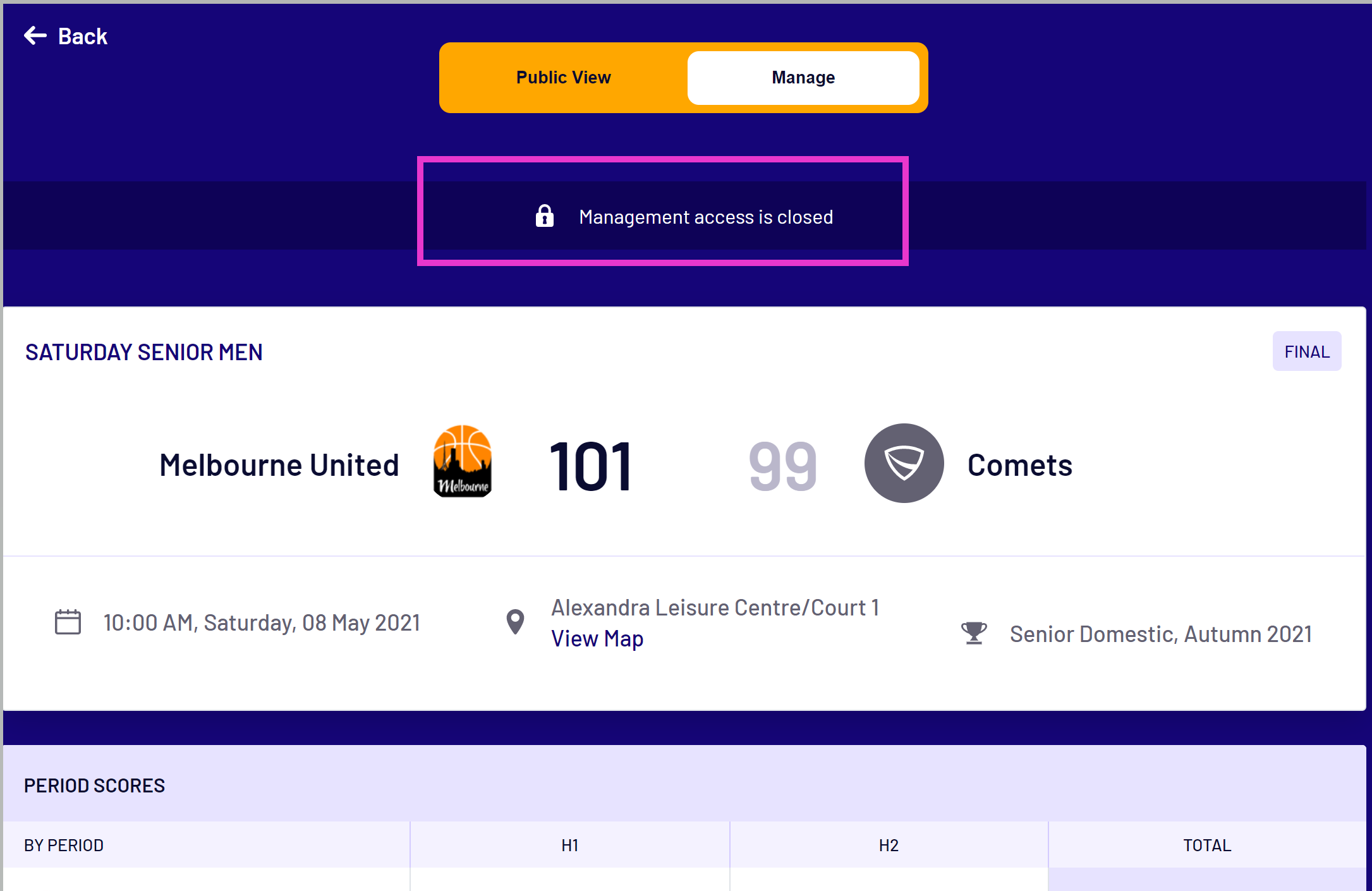Click 'Senior Domestic, Autumn 2021' competition text
The image size is (1372, 891).
click(x=1161, y=634)
